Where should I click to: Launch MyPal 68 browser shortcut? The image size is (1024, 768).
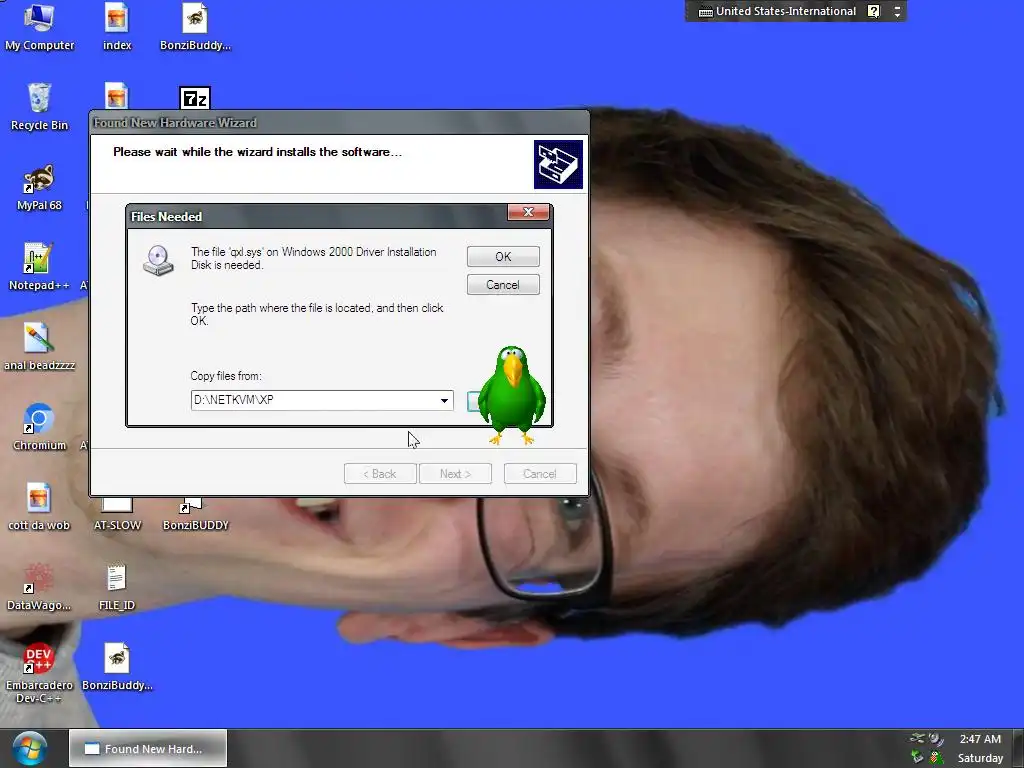39,187
